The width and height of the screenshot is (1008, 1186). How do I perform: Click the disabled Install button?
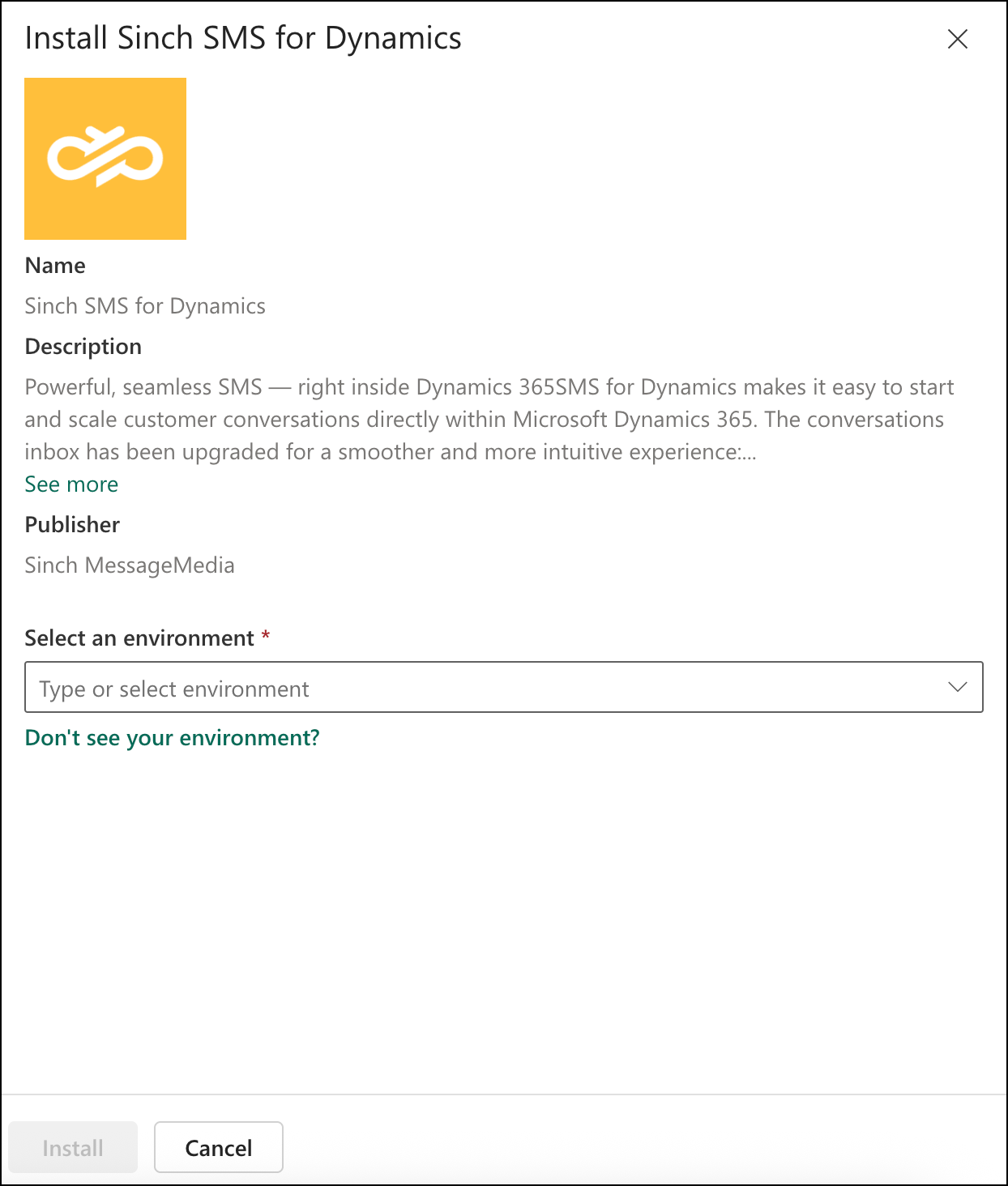tap(73, 1147)
